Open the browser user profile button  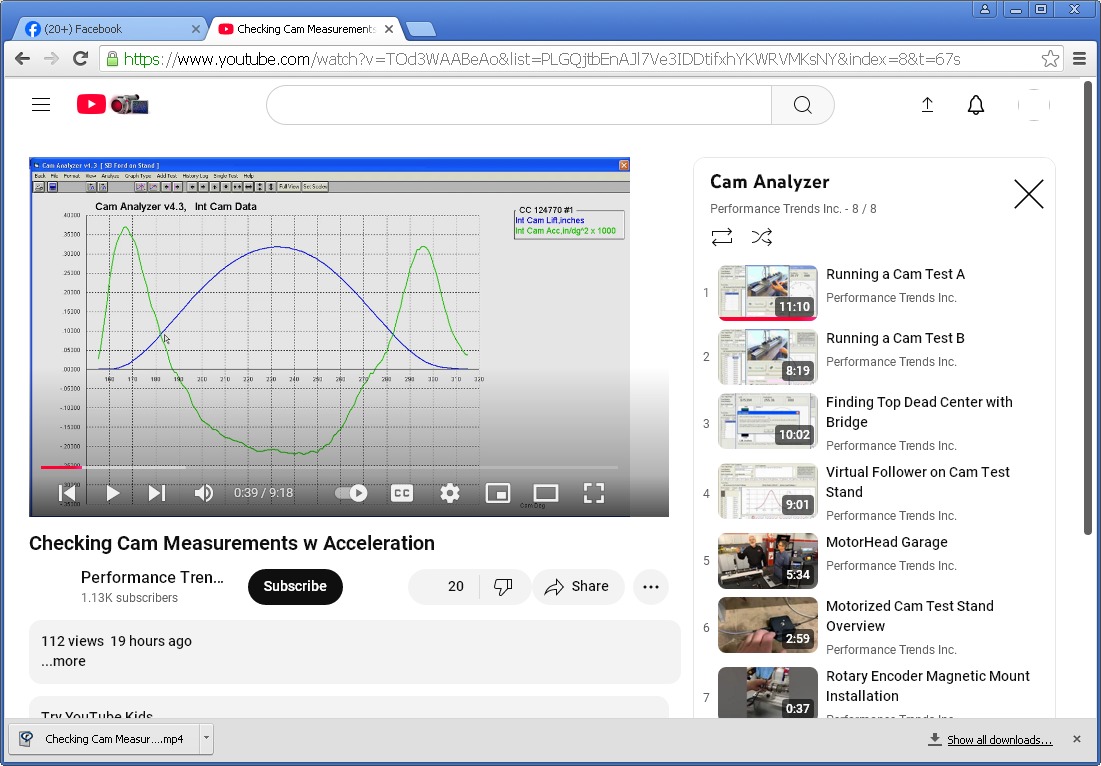(x=985, y=9)
